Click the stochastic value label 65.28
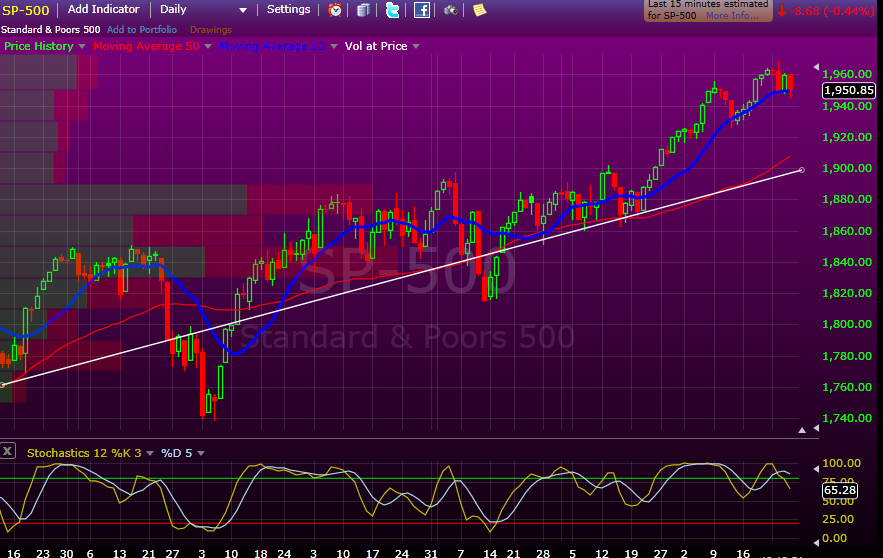Viewport: 883px width, 558px height. 840,490
